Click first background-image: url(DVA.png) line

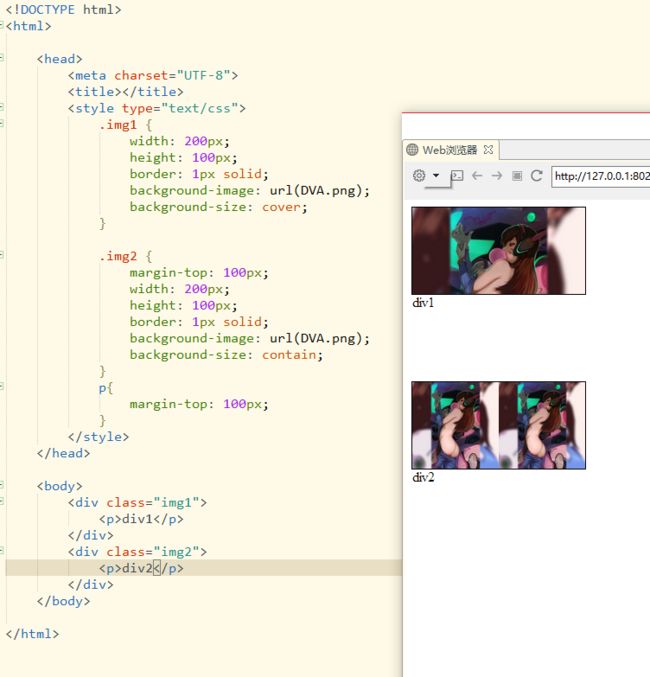tap(250, 191)
